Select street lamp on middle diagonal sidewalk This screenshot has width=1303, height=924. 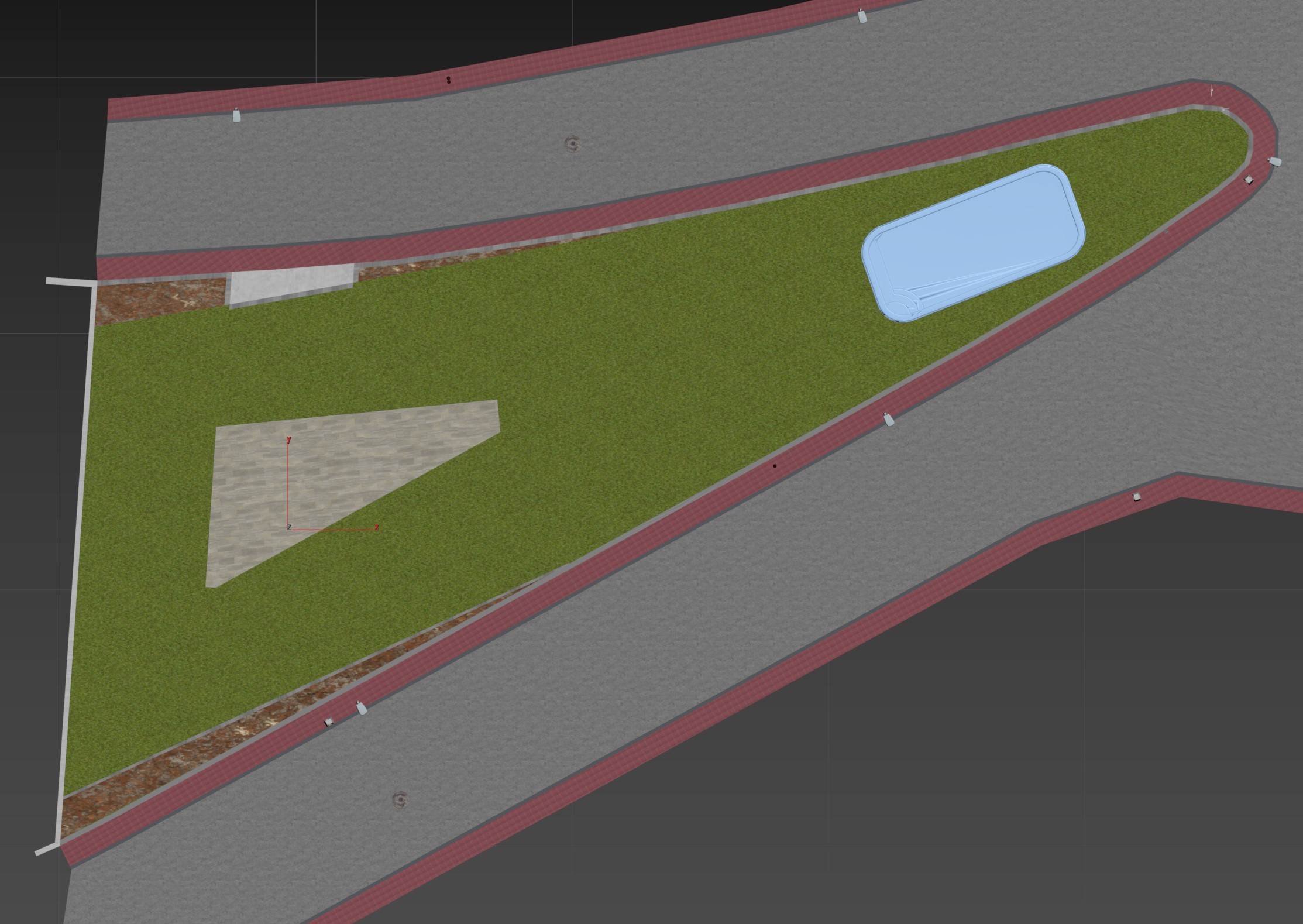[888, 419]
